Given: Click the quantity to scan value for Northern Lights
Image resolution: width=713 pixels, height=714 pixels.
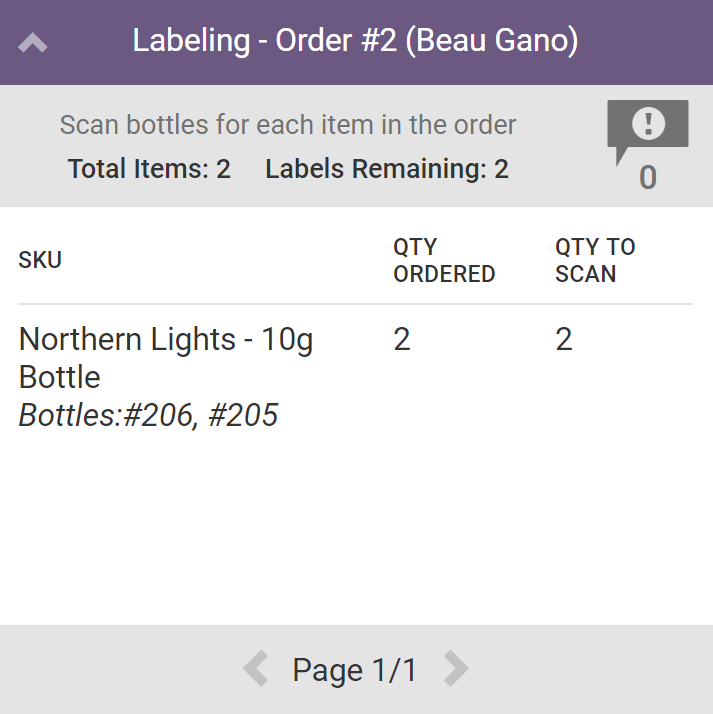Looking at the screenshot, I should click(564, 340).
